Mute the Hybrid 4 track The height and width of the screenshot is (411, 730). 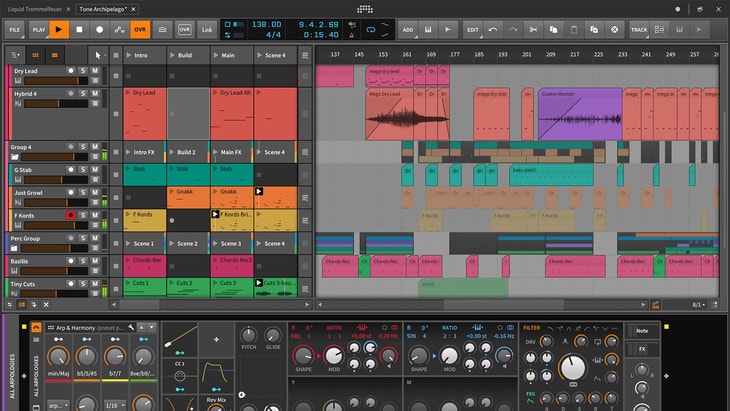point(95,94)
